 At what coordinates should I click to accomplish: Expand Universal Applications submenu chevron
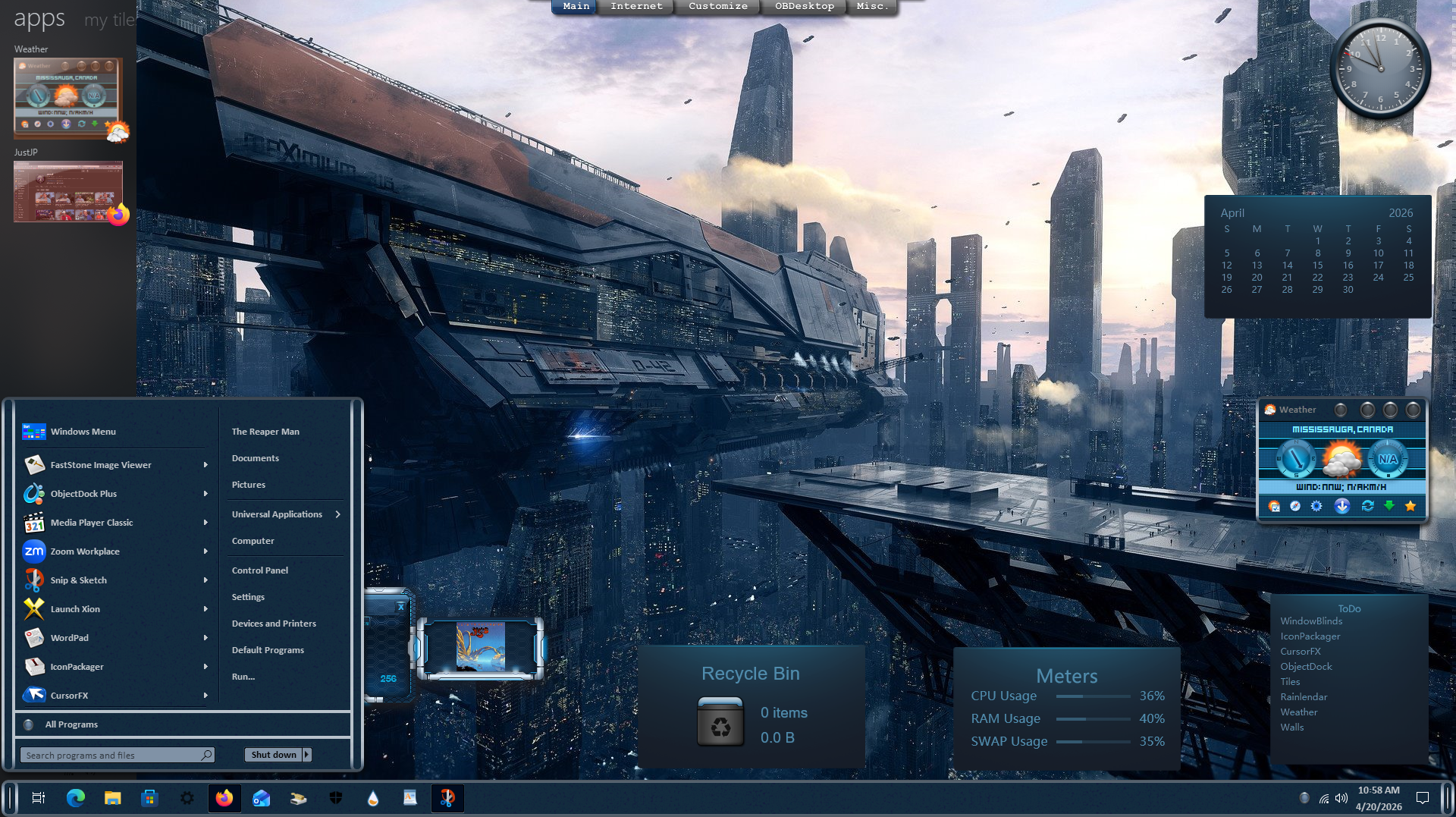[337, 514]
